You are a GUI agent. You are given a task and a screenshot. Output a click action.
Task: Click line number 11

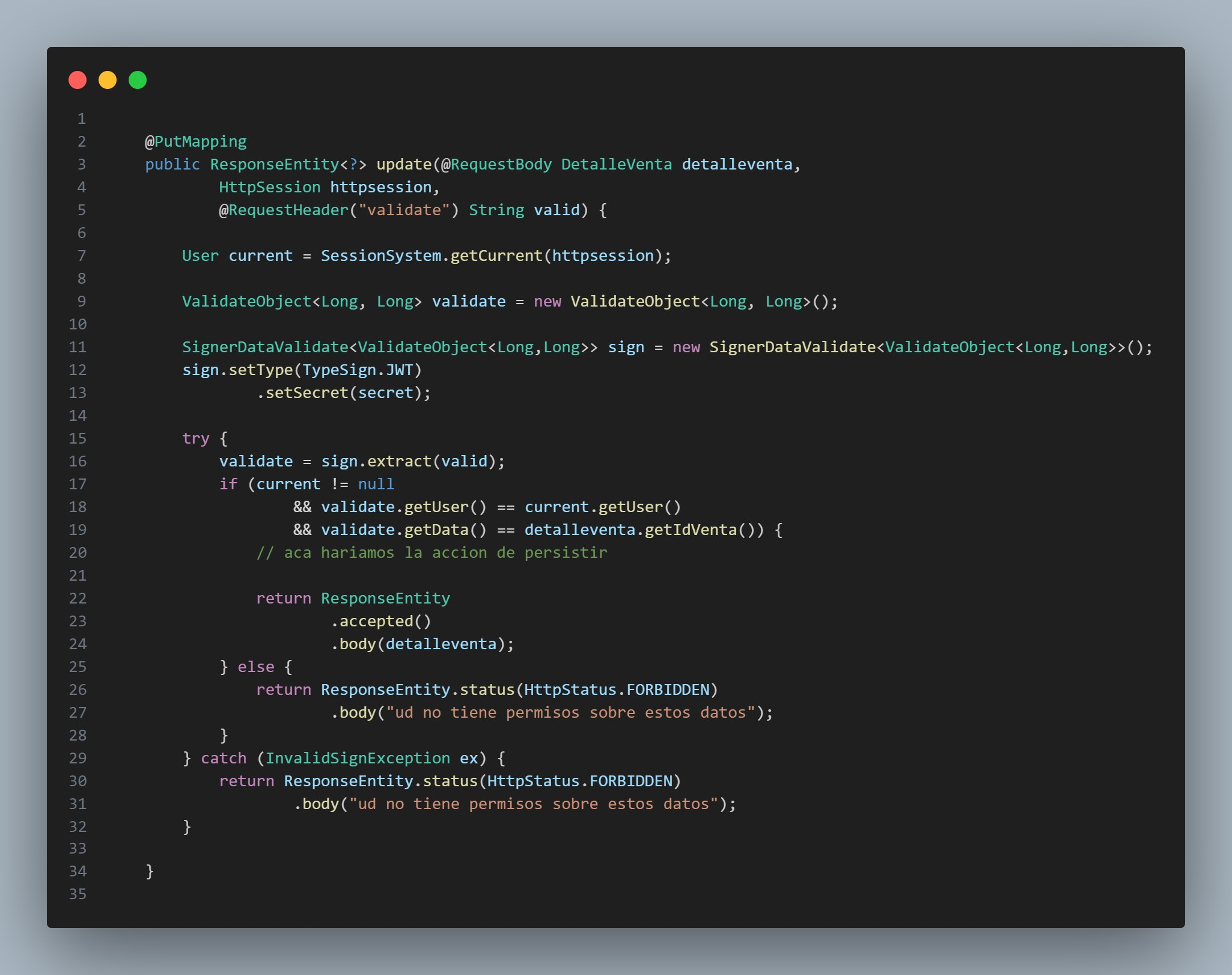tap(78, 347)
